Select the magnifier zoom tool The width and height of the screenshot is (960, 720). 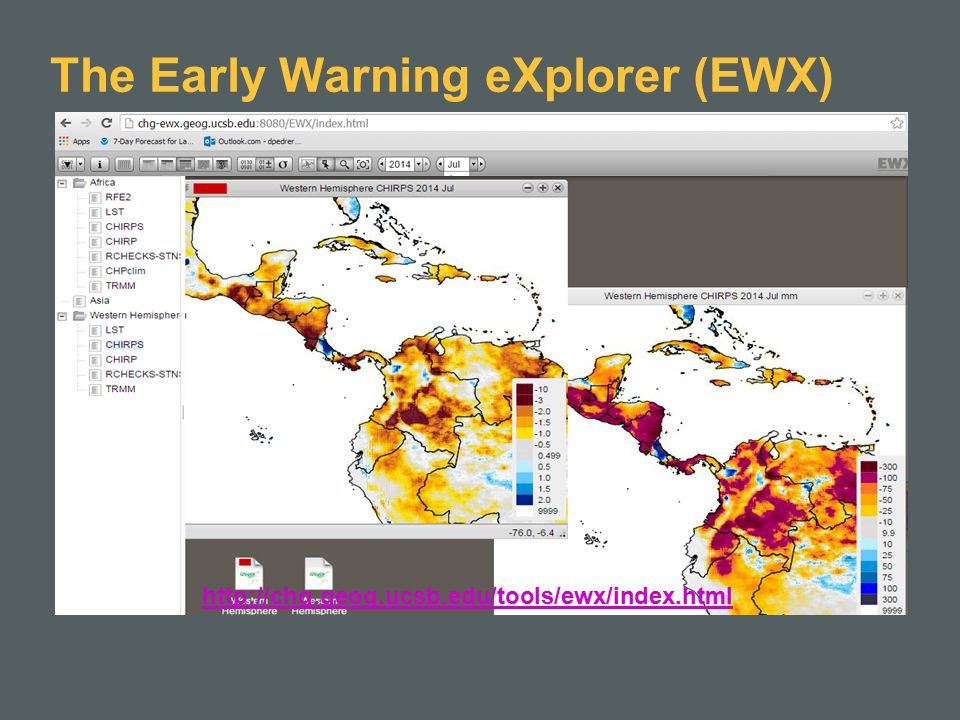[345, 164]
